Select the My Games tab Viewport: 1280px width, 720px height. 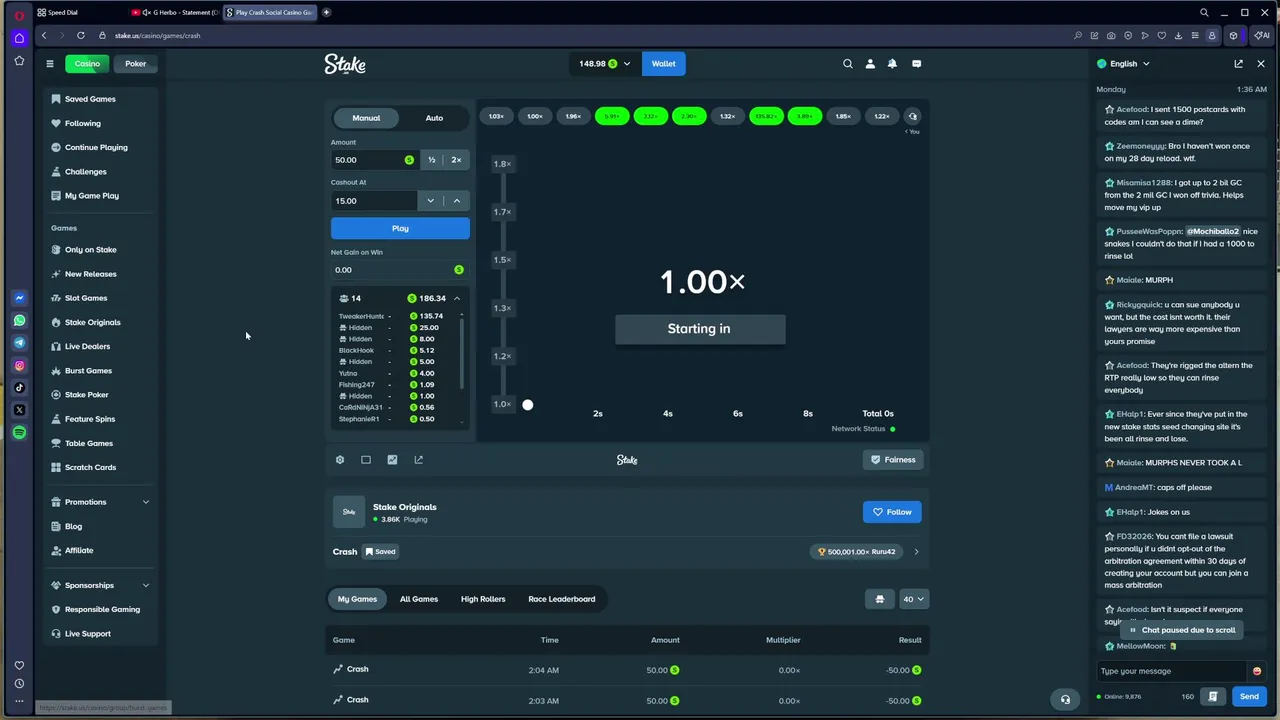pos(357,599)
